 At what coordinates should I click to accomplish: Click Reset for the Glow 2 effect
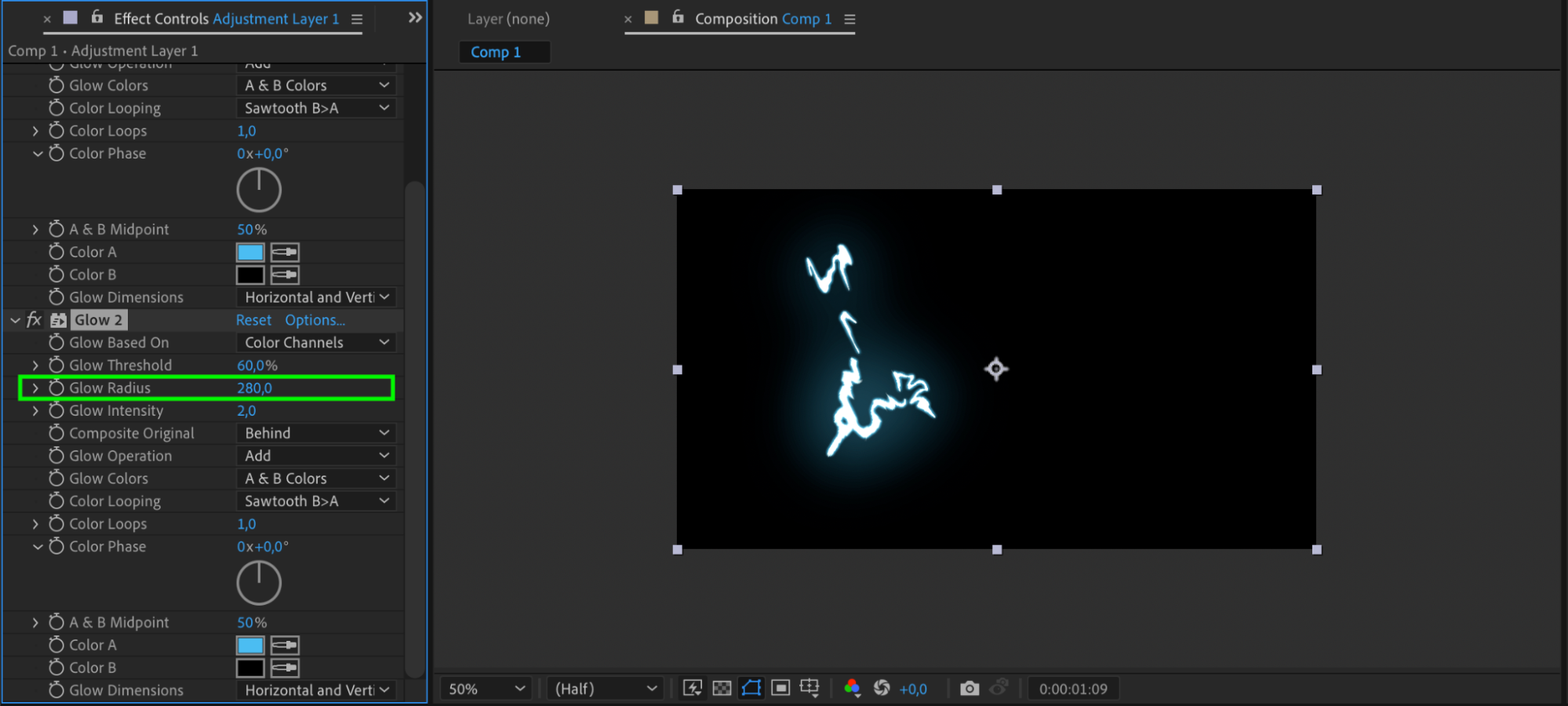[x=253, y=320]
